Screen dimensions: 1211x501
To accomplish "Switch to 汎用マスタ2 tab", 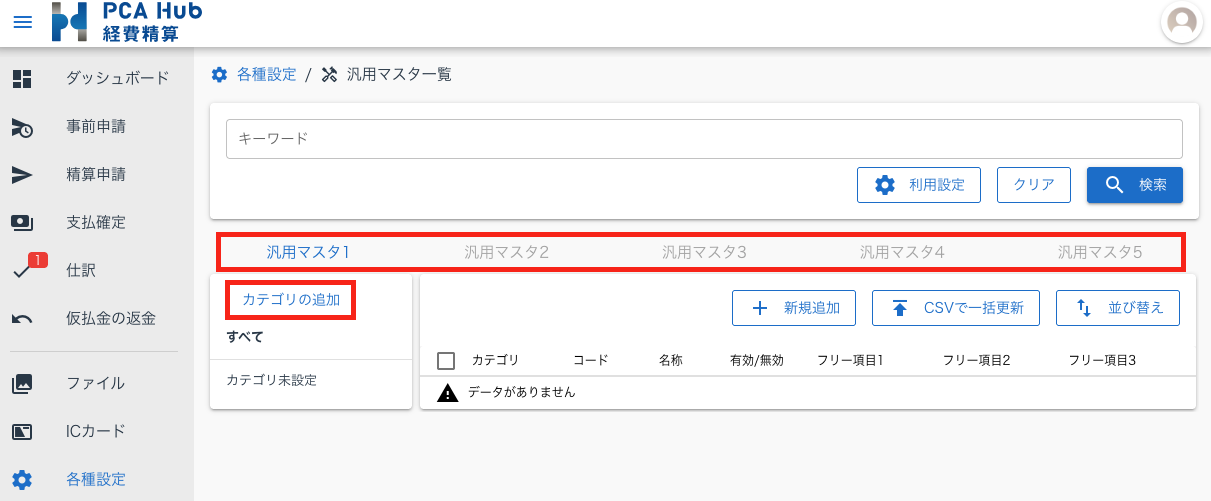I will pyautogui.click(x=506, y=252).
